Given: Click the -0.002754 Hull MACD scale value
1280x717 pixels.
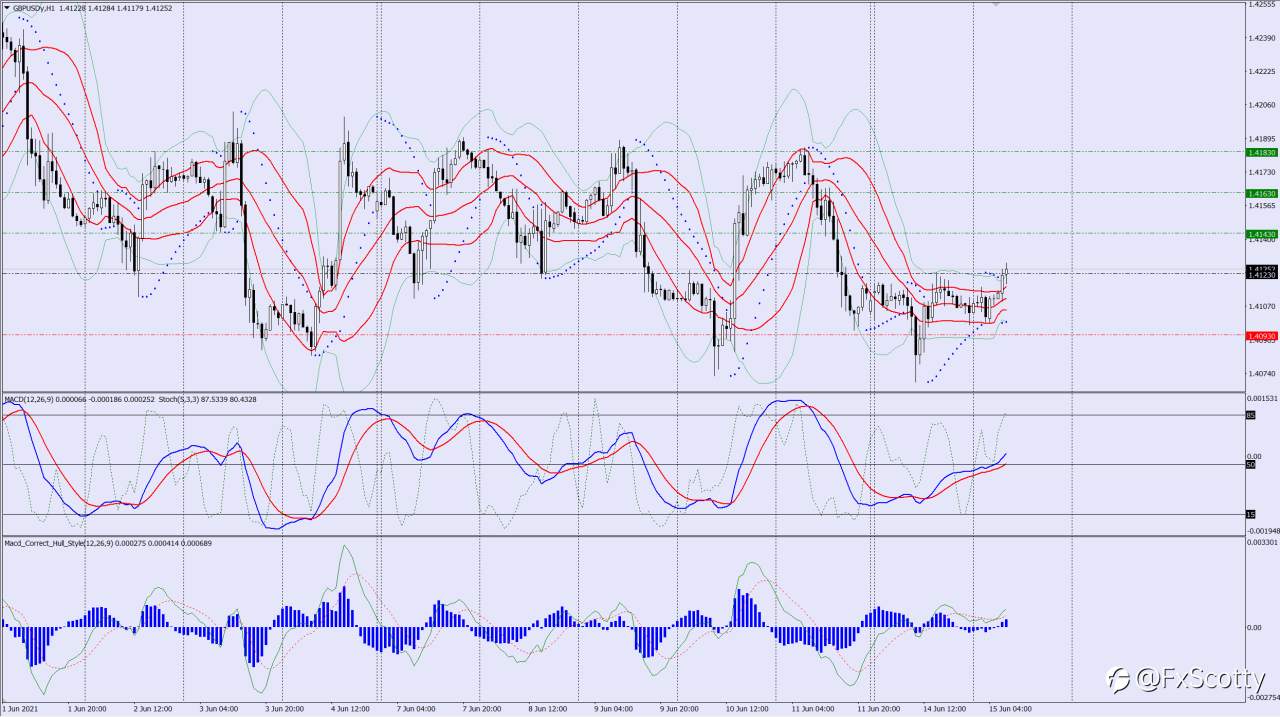Looking at the screenshot, I should tap(1263, 698).
